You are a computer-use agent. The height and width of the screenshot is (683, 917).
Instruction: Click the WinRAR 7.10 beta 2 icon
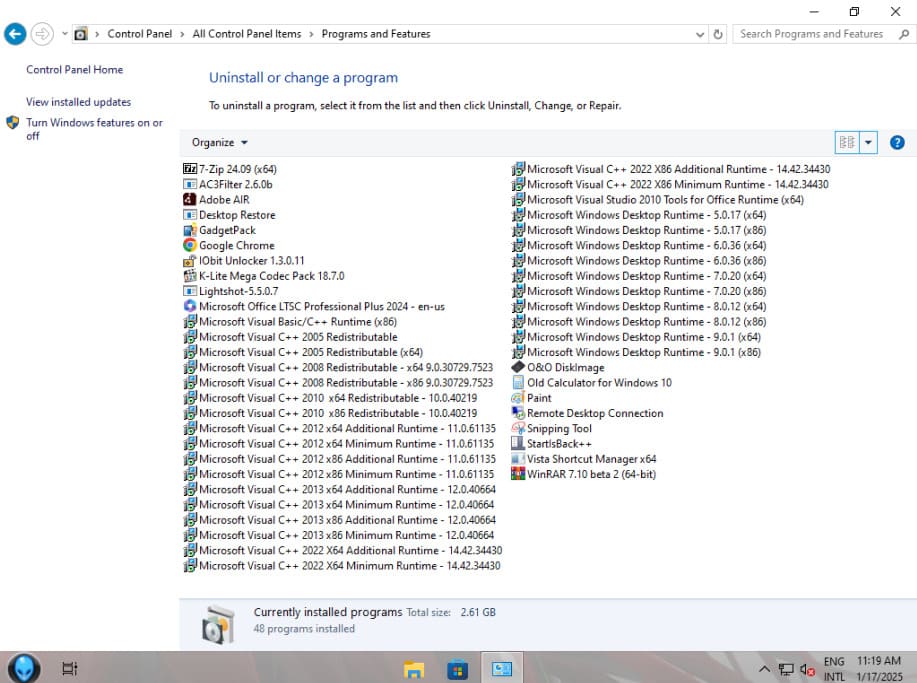point(518,474)
